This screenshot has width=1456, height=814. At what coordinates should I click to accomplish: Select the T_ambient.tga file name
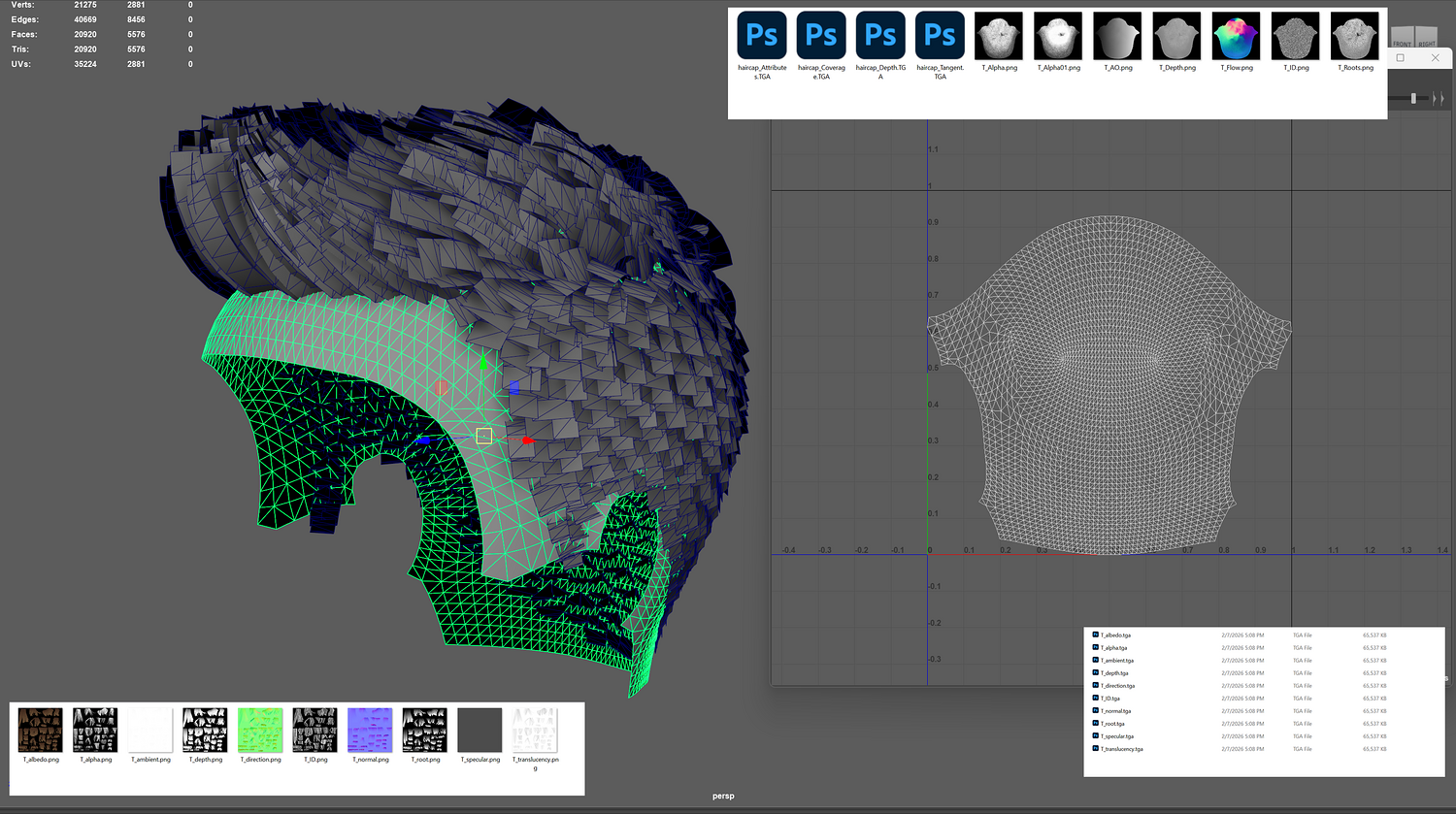coord(1117,661)
